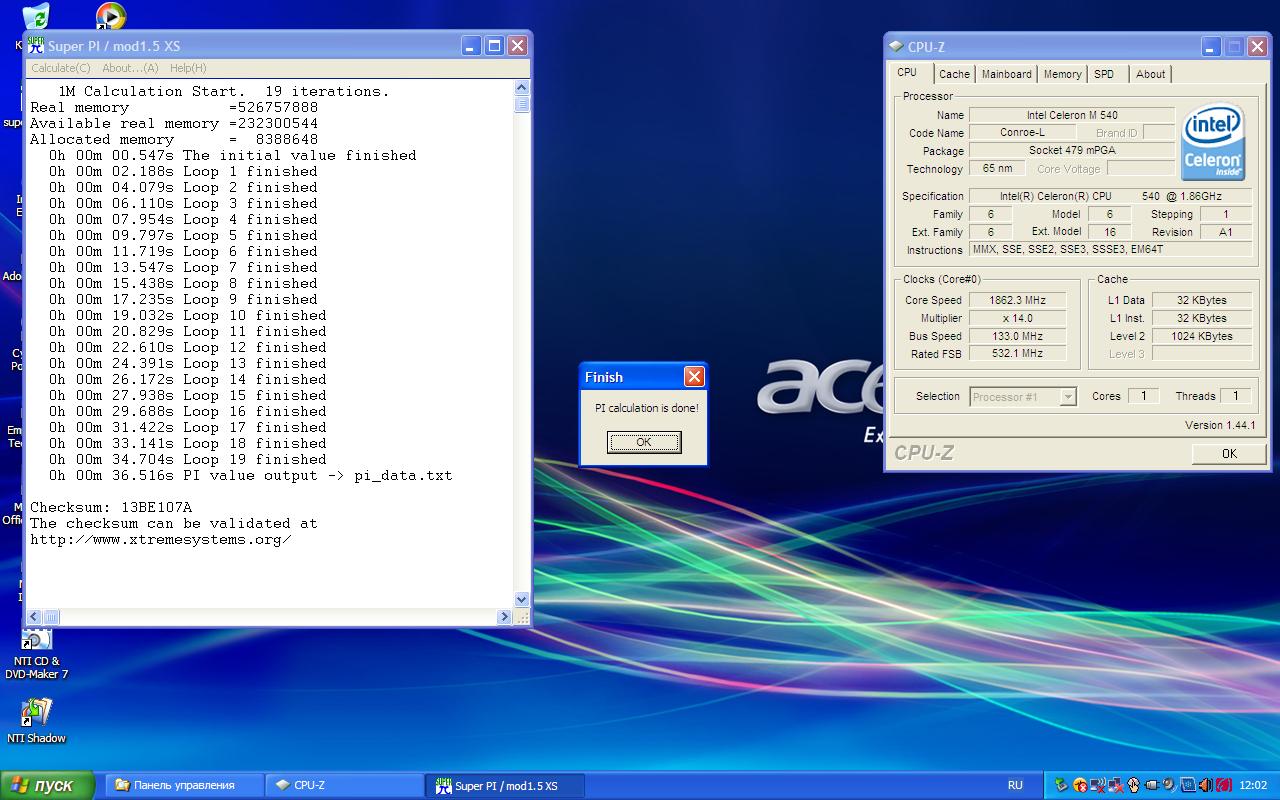Open the blue graphics display tray icon

(1188, 785)
